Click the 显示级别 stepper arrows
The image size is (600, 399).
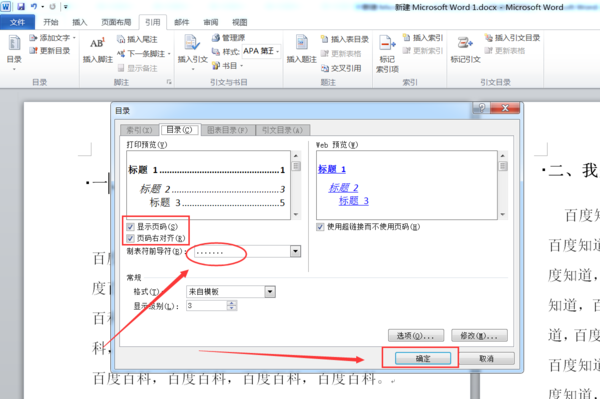coord(232,305)
